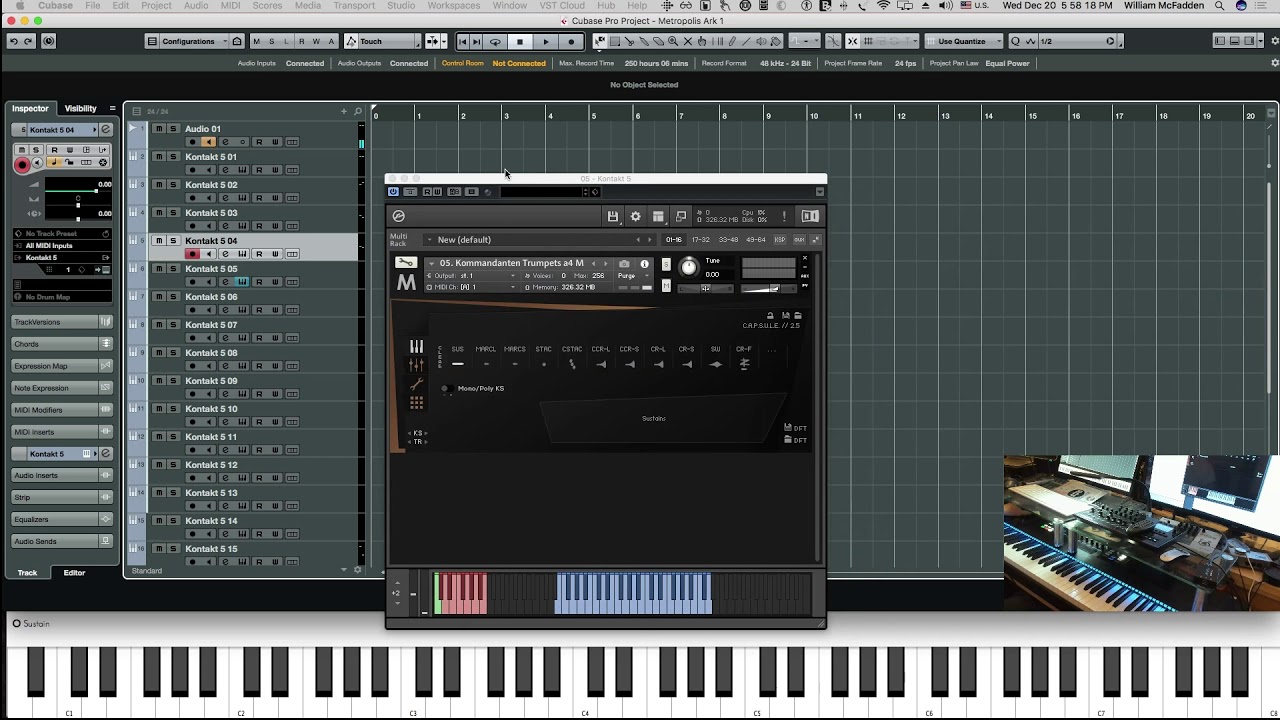The image size is (1280, 720).
Task: Open Kontakt browser logo icon
Action: [398, 216]
